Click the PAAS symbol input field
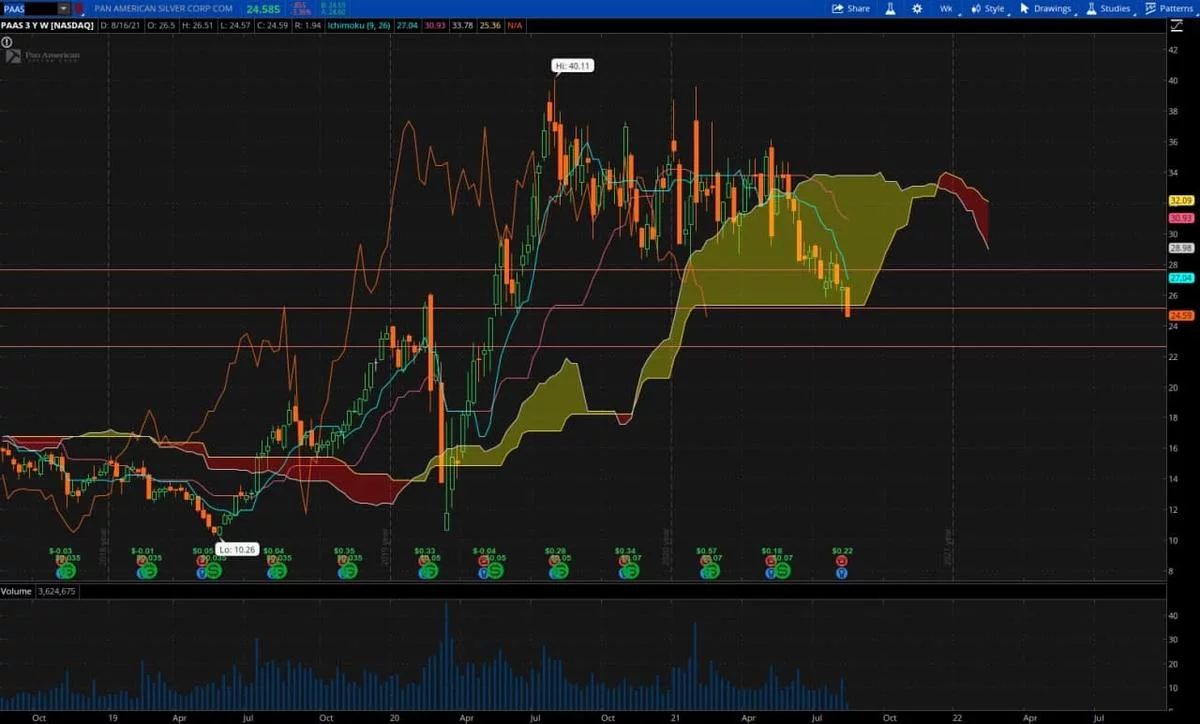Viewport: 1200px width, 724px height. 29,9
